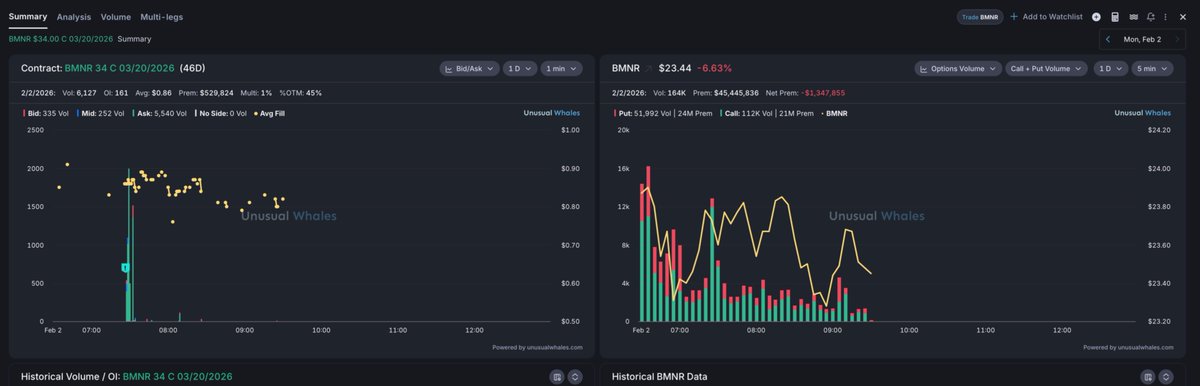
Task: Open the Bid/Ask chart type dropdown
Action: (469, 69)
